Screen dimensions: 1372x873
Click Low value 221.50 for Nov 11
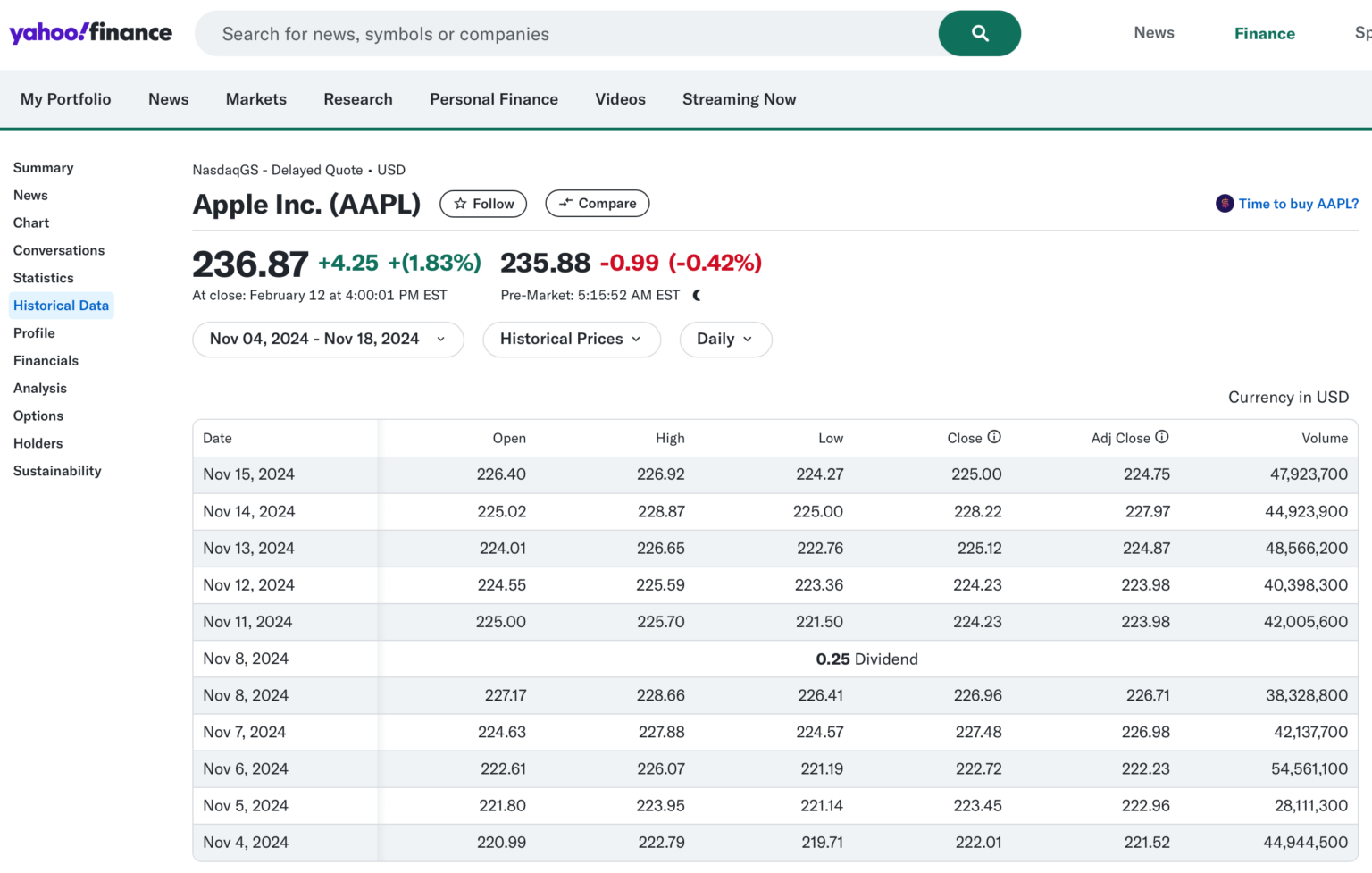(x=820, y=622)
